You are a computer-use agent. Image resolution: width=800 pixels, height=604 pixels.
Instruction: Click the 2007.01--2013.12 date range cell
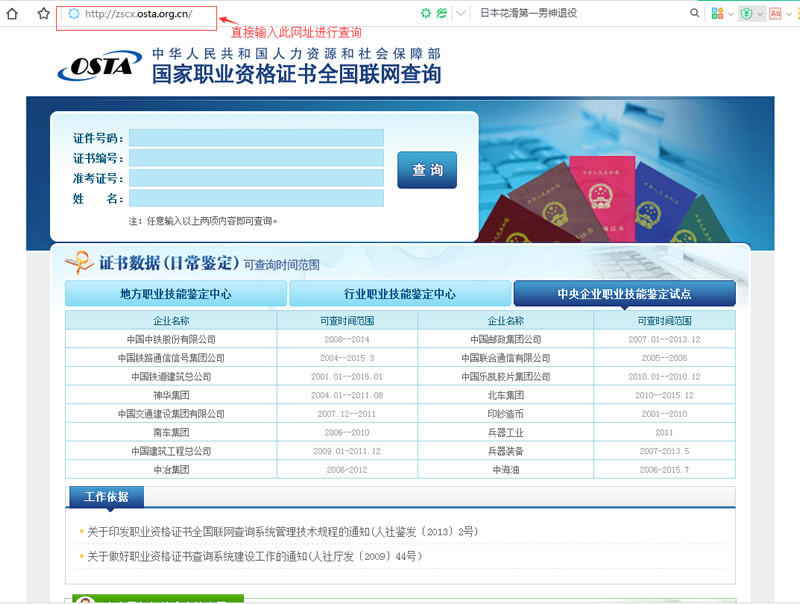click(664, 339)
